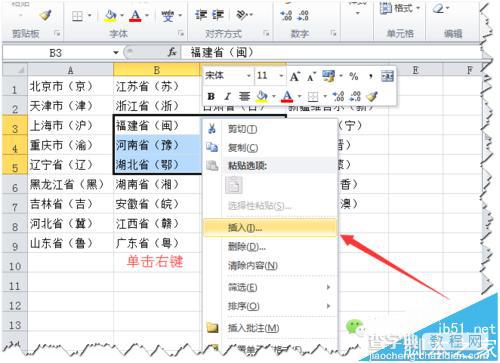The width and height of the screenshot is (500, 363).
Task: Toggle center alignment in the mini toolbar
Action: tap(244, 97)
